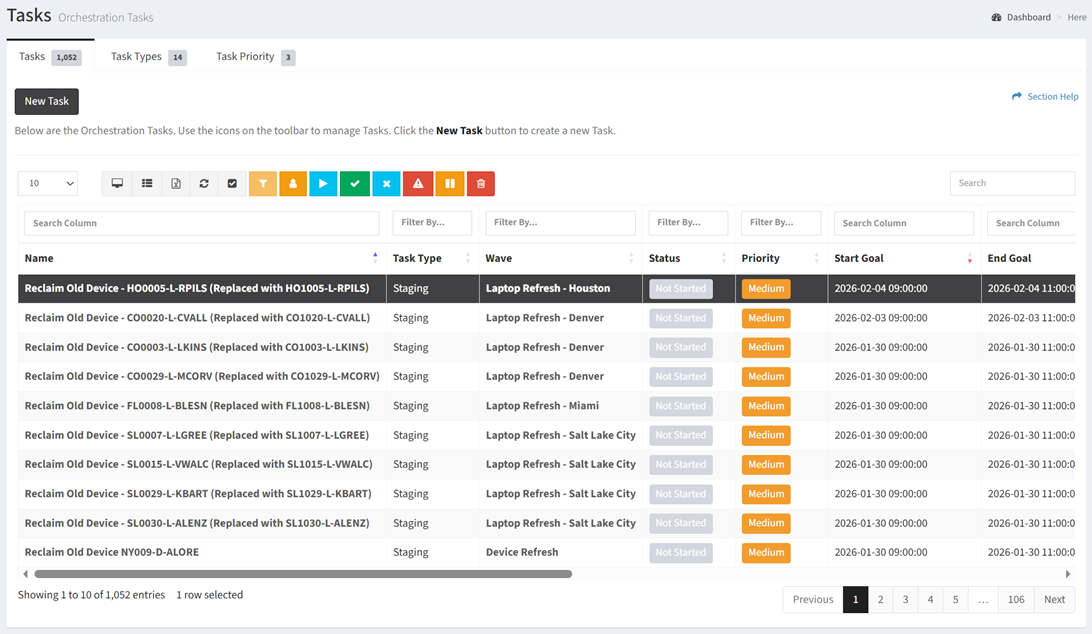Click the orange pause icon button
Viewport: 1092px width, 634px height.
tap(449, 184)
